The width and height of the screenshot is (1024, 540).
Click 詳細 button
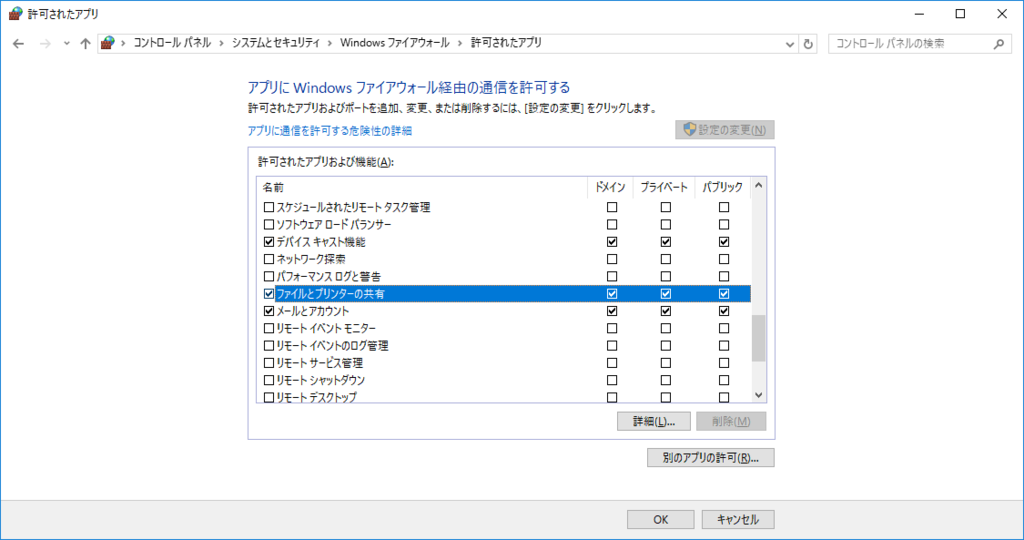coord(654,421)
